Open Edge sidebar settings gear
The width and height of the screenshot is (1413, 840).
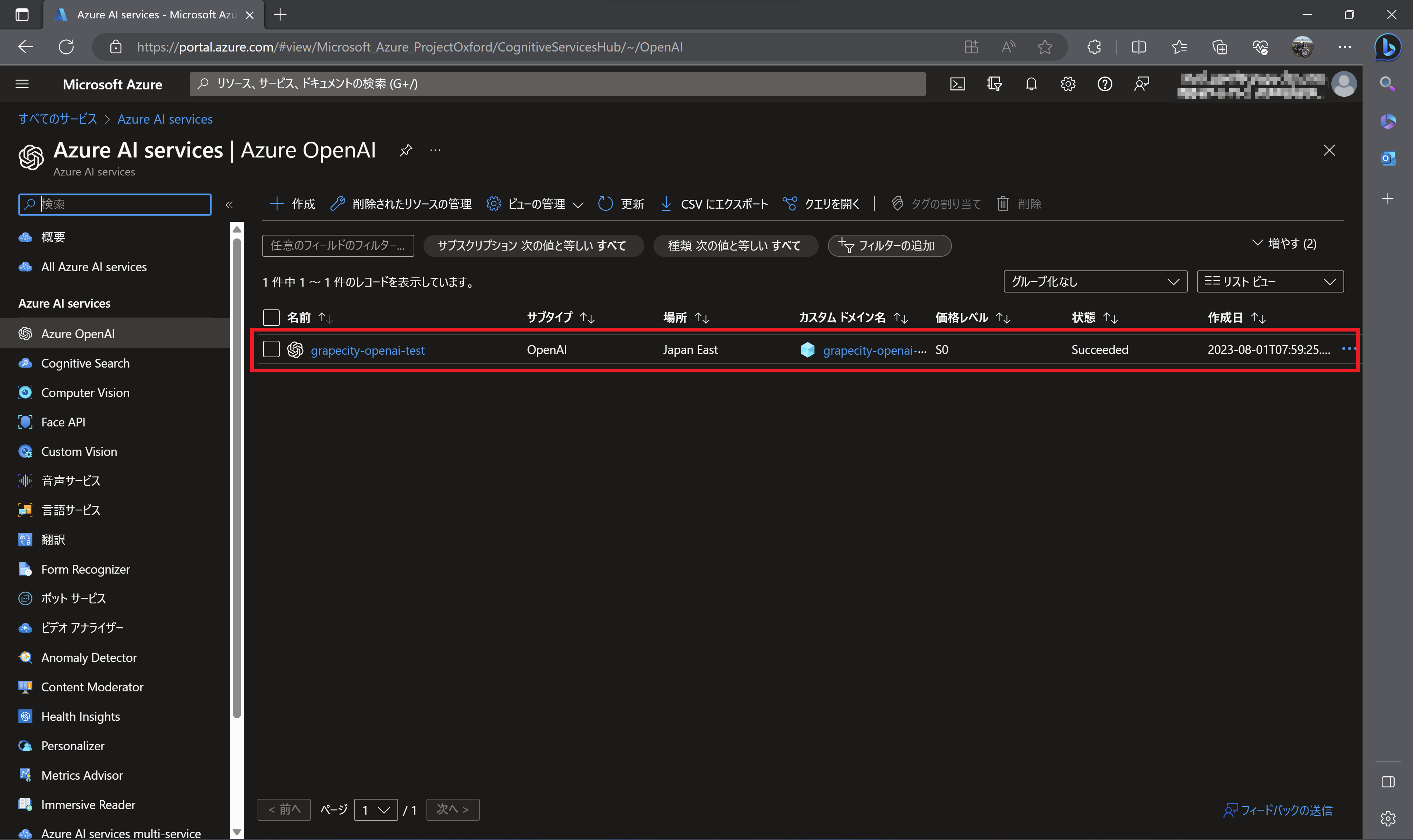(x=1388, y=819)
